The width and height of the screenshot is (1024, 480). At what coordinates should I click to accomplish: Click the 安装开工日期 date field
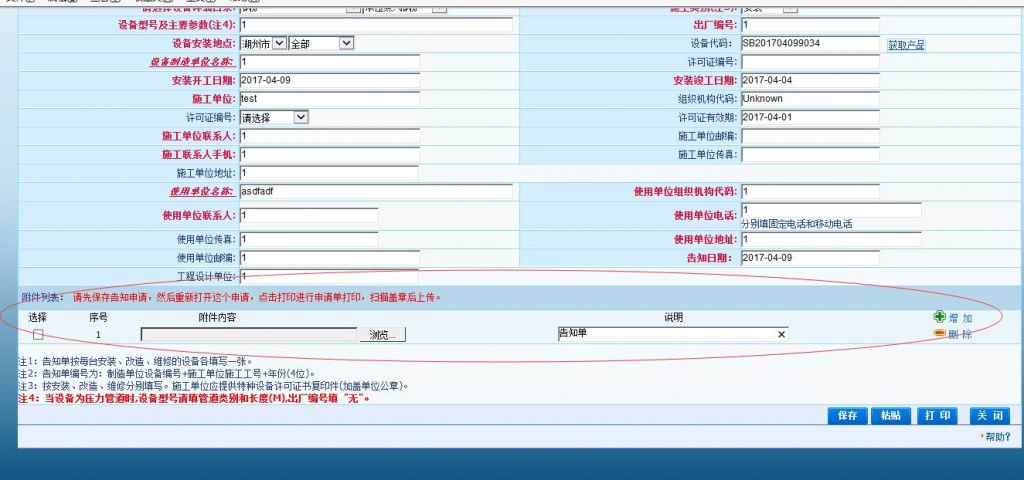tap(328, 80)
